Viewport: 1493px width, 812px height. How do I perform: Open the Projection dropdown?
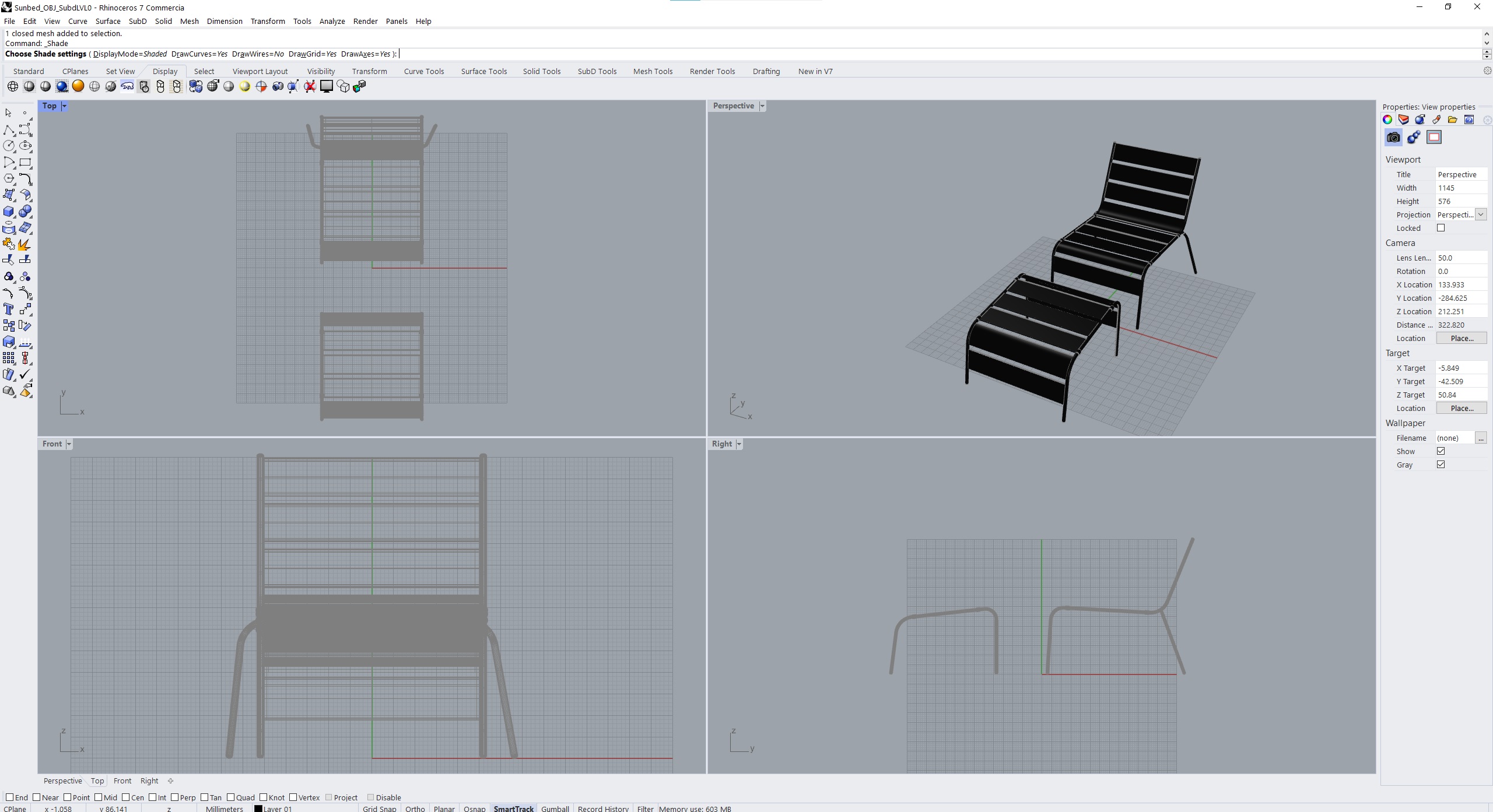click(1481, 215)
